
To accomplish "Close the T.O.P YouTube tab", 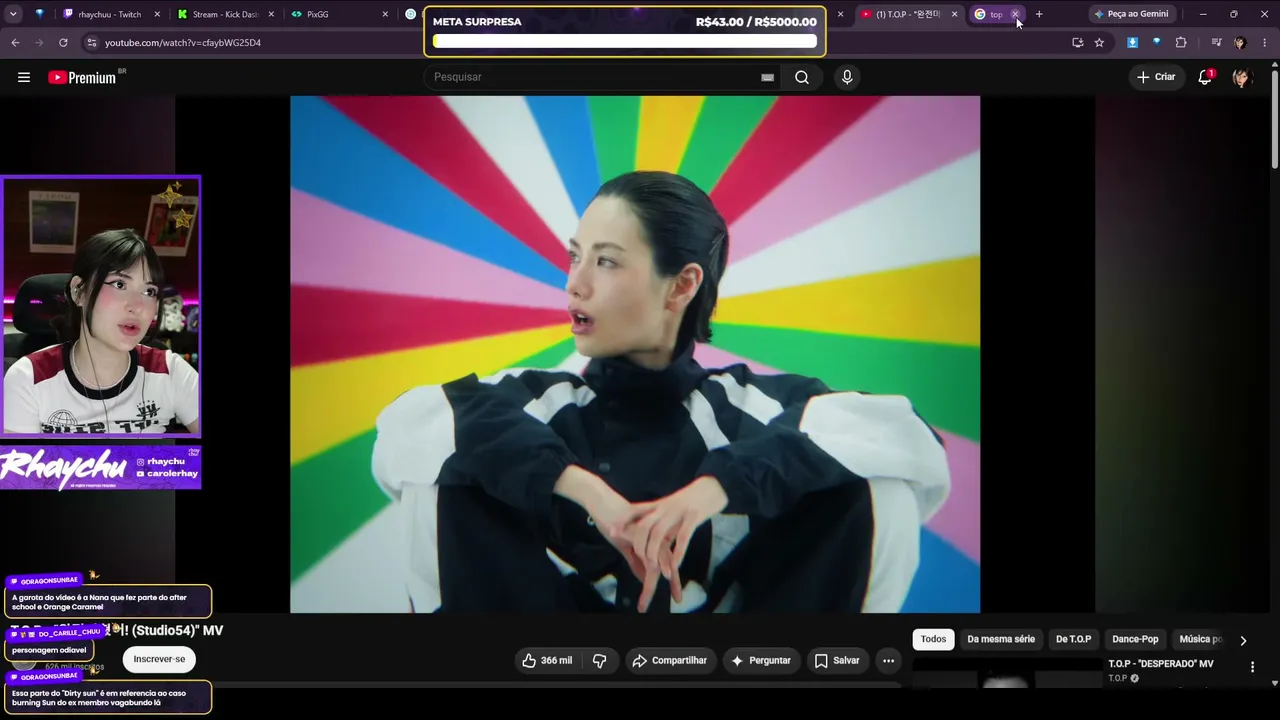I will [954, 14].
